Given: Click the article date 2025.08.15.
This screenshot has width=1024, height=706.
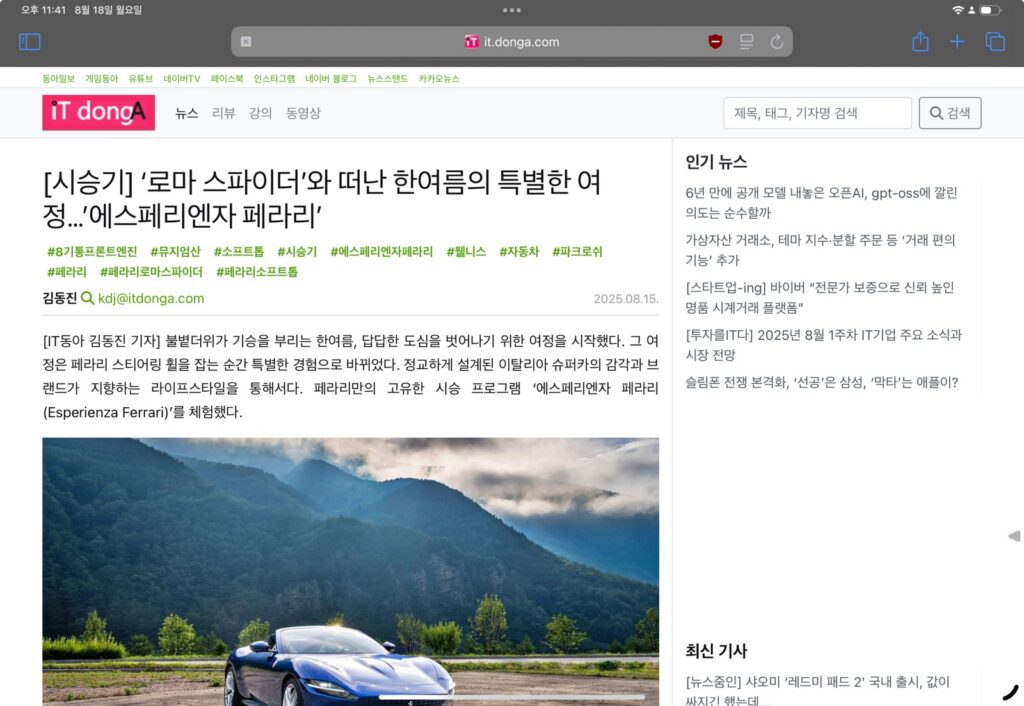Looking at the screenshot, I should tap(626, 299).
